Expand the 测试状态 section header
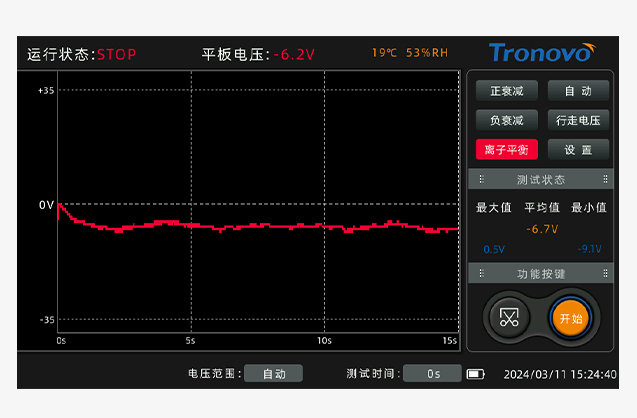The image size is (637, 418). point(541,179)
